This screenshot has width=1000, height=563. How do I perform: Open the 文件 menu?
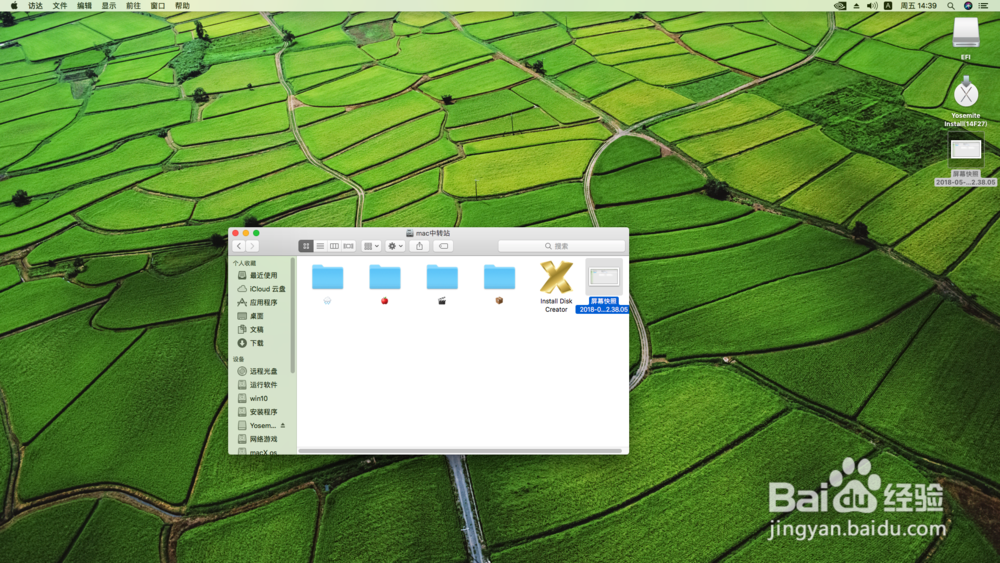click(60, 6)
